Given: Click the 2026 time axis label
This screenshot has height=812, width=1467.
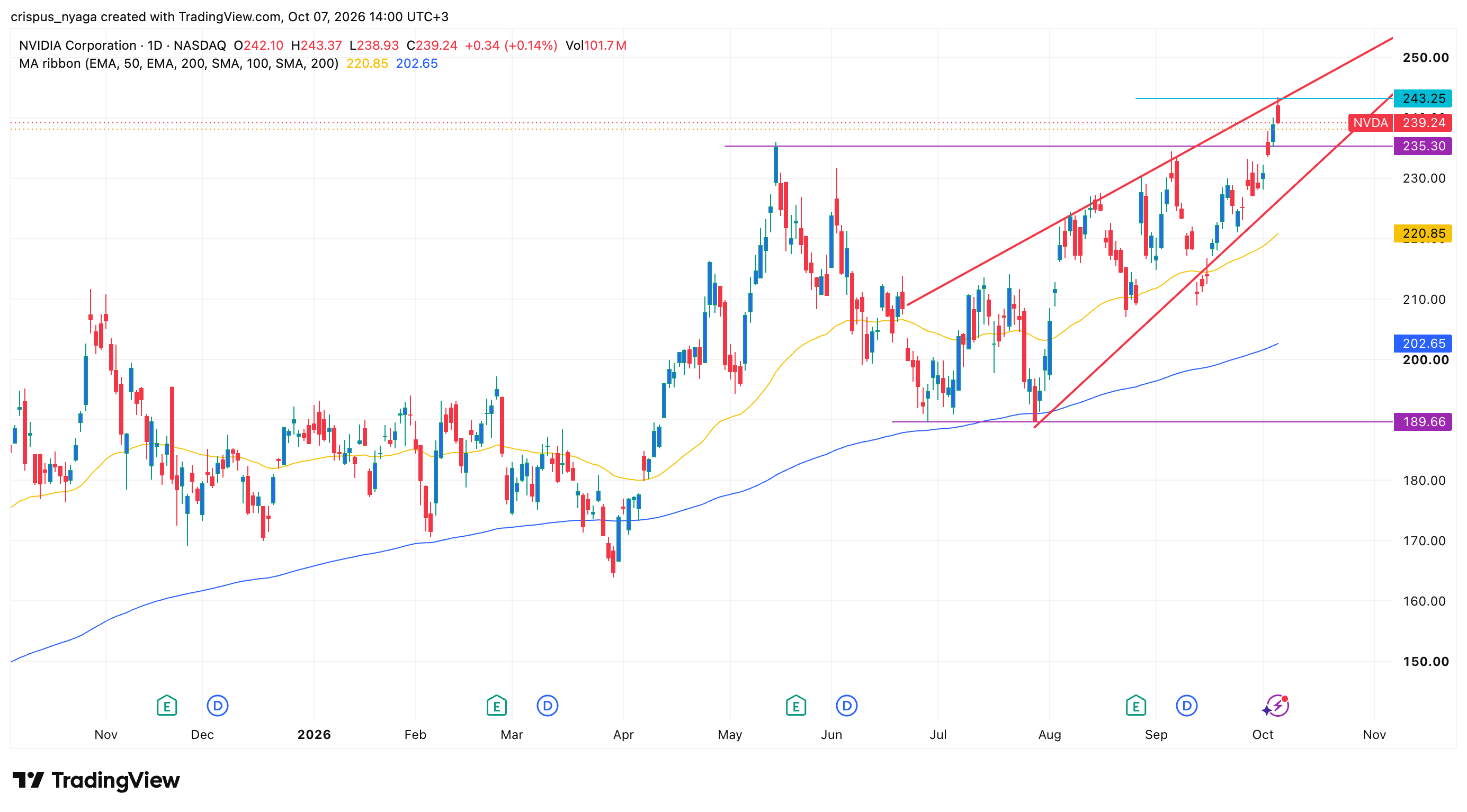Looking at the screenshot, I should [314, 734].
